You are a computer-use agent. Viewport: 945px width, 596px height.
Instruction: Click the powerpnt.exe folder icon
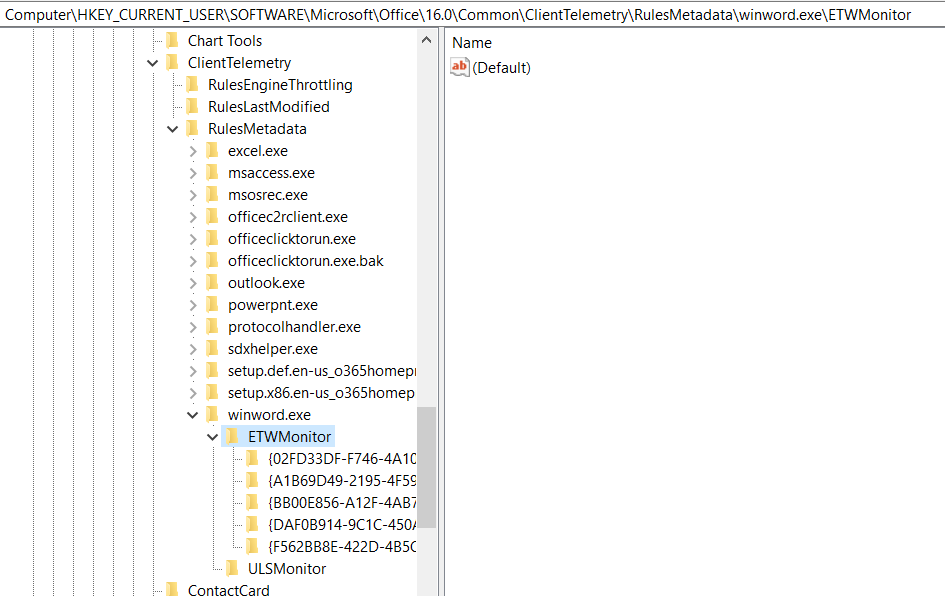point(212,304)
